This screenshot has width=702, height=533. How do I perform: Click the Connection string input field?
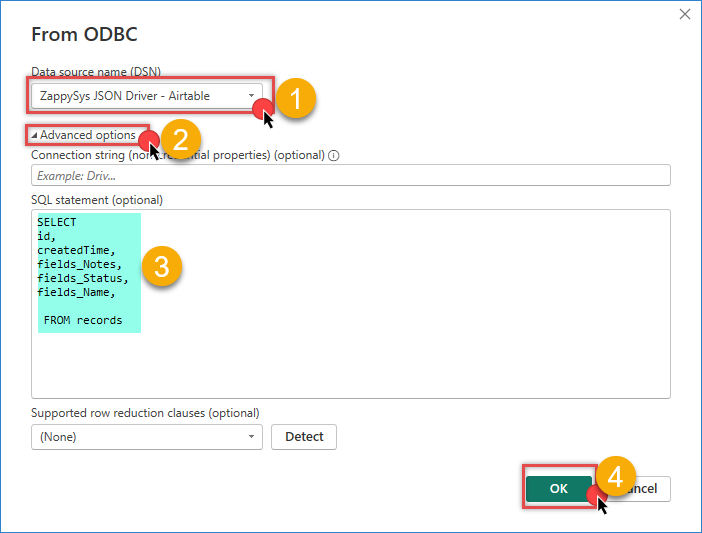coord(351,175)
